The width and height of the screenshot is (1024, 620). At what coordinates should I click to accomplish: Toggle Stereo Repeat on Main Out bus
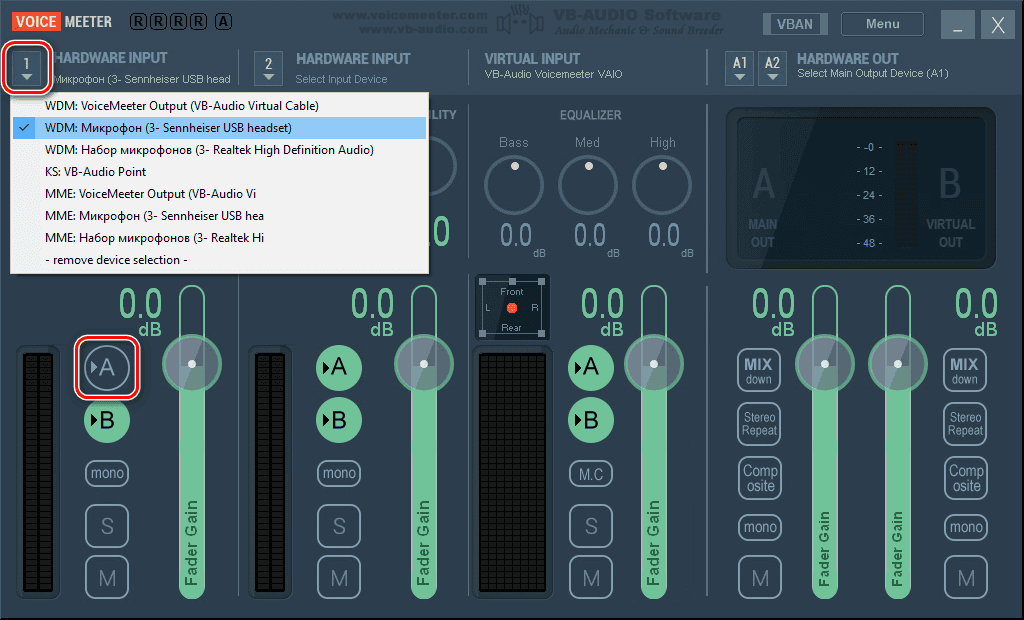click(760, 424)
